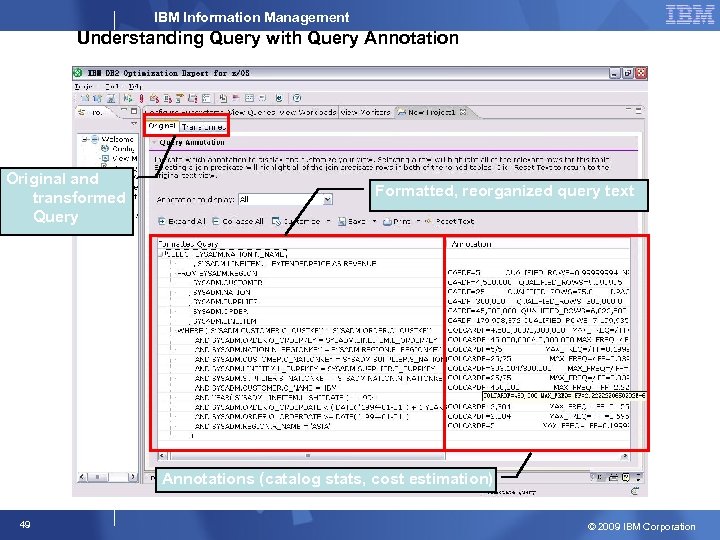Click the Collapse All minus icon
Viewport: 720px width, 540px height.
(x=216, y=221)
